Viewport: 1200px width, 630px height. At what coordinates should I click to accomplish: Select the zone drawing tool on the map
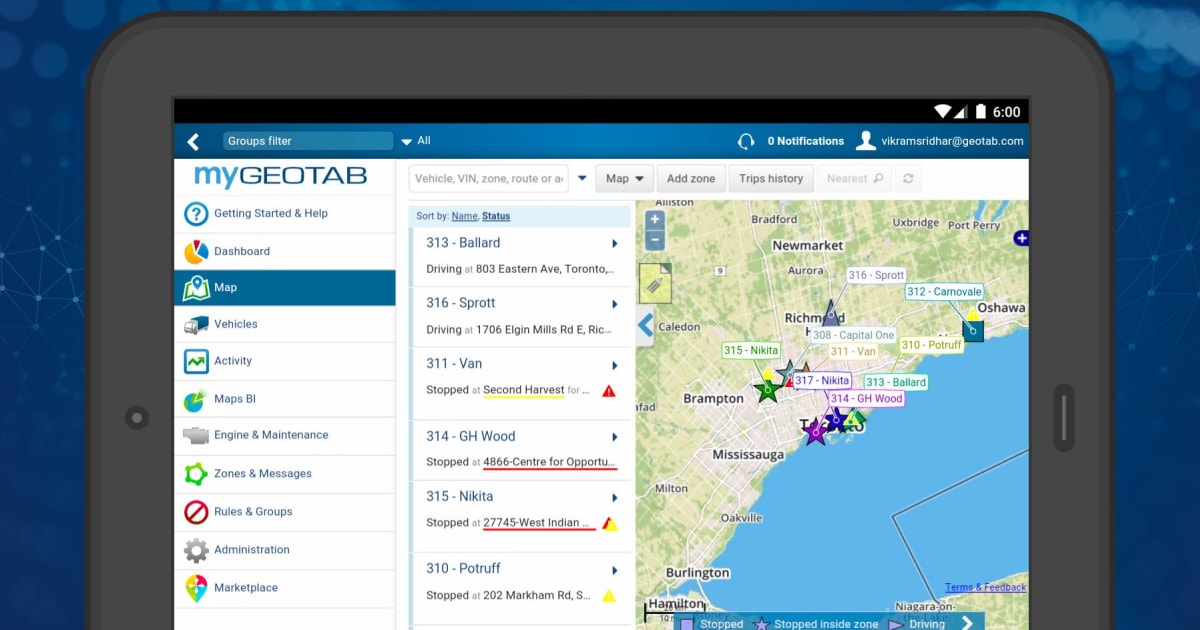655,283
